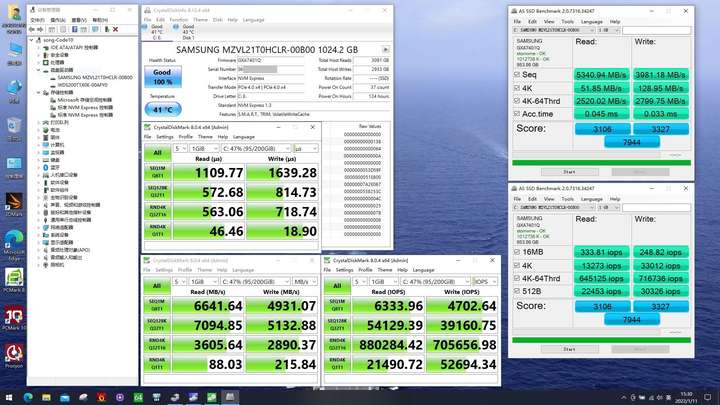
Task: Open the 3DMark desktop shortcut
Action: 14,204
